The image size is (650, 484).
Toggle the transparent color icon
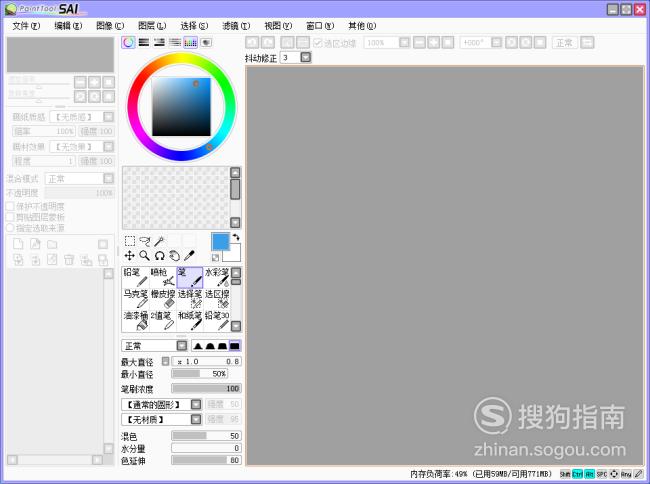pyautogui.click(x=215, y=258)
